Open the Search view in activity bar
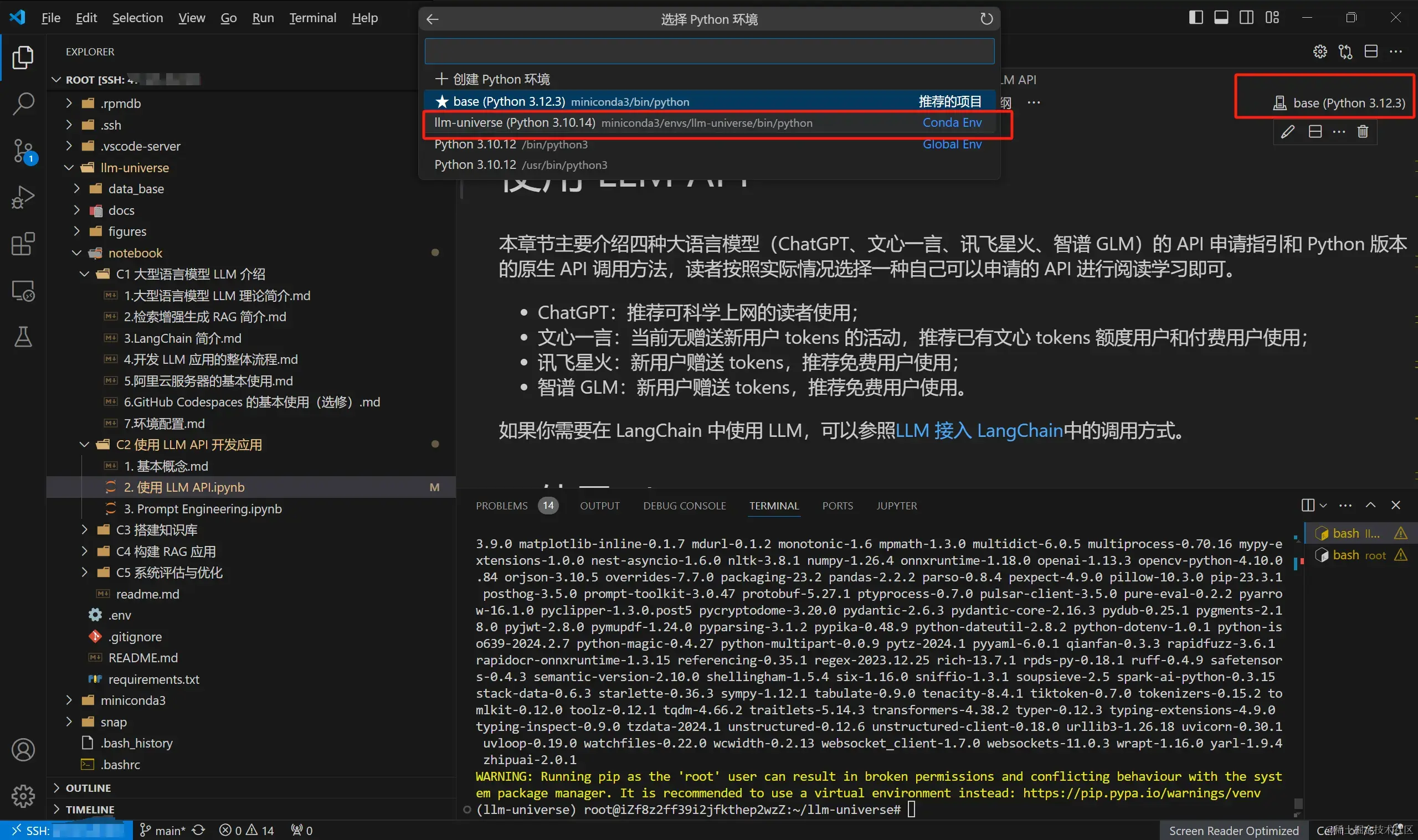 point(23,104)
